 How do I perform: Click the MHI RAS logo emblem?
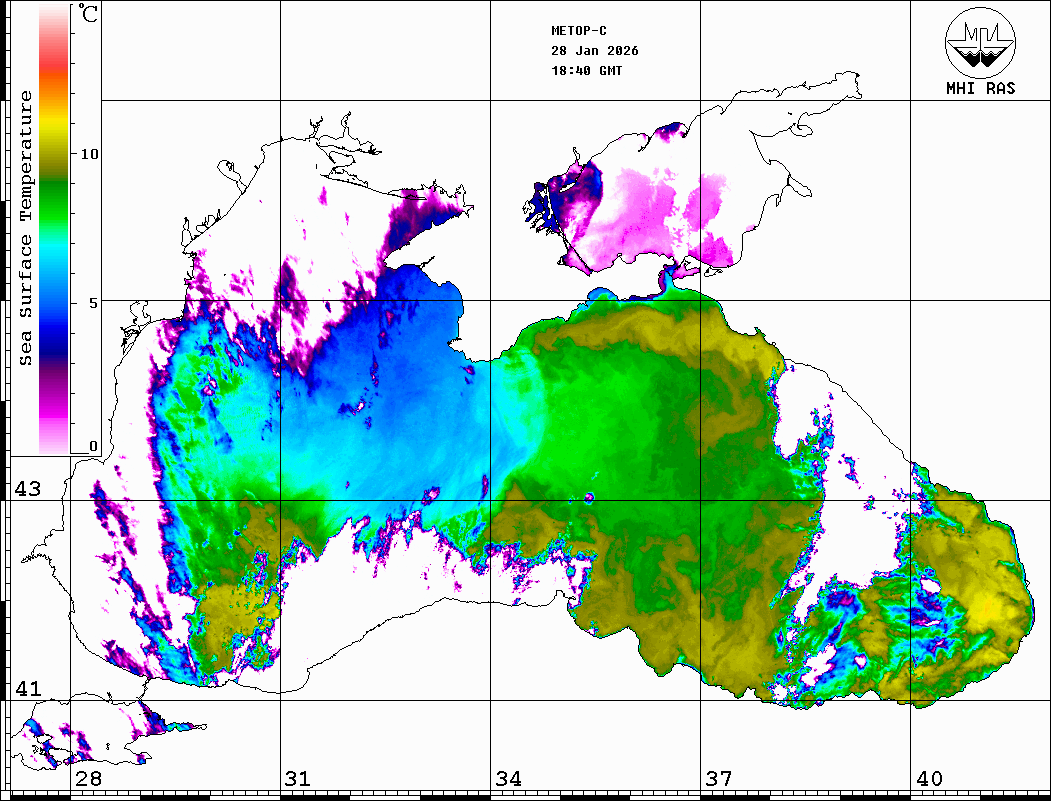[x=980, y=41]
